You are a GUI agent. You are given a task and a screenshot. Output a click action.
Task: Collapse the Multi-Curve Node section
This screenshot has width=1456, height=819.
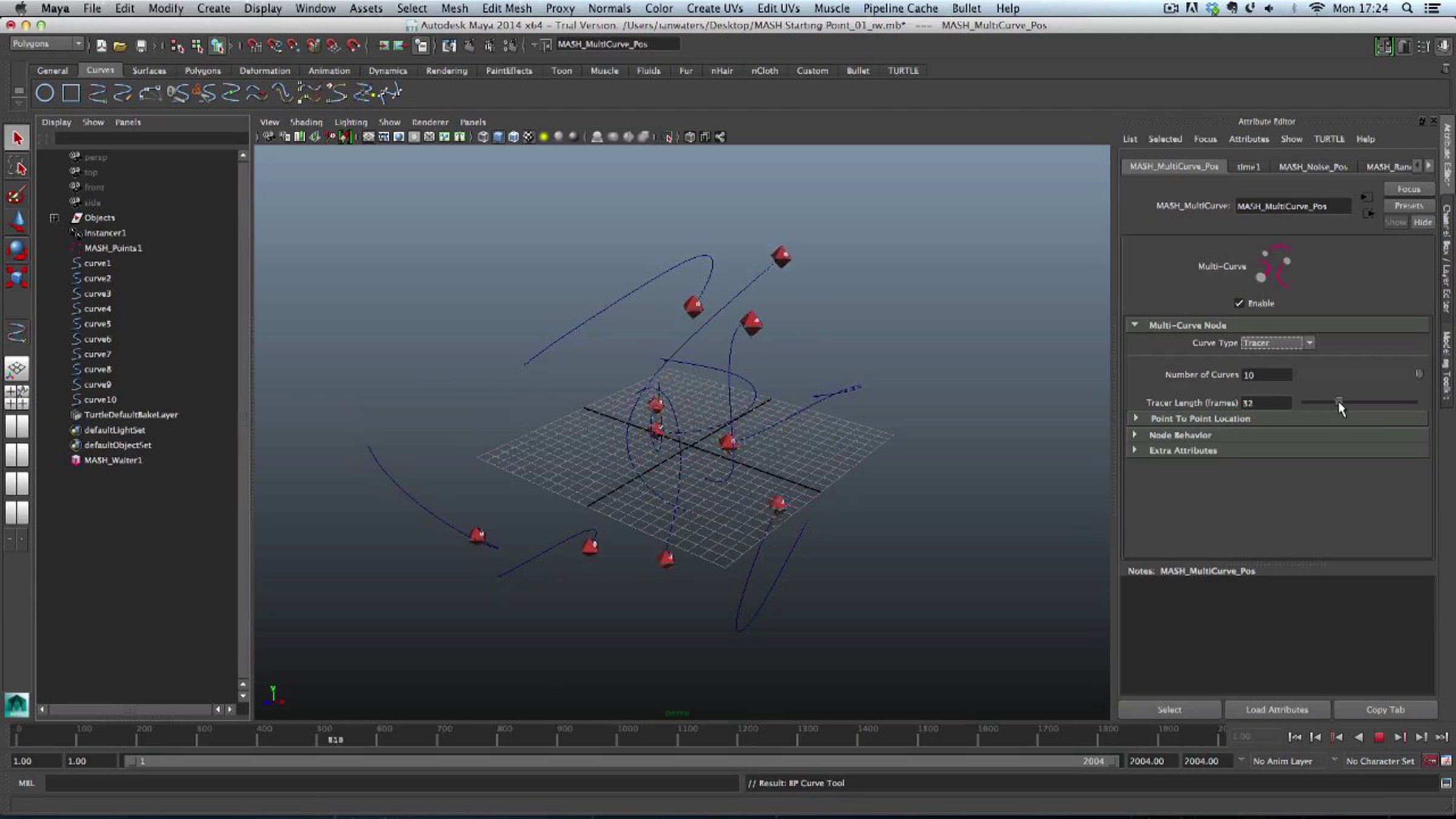1134,325
